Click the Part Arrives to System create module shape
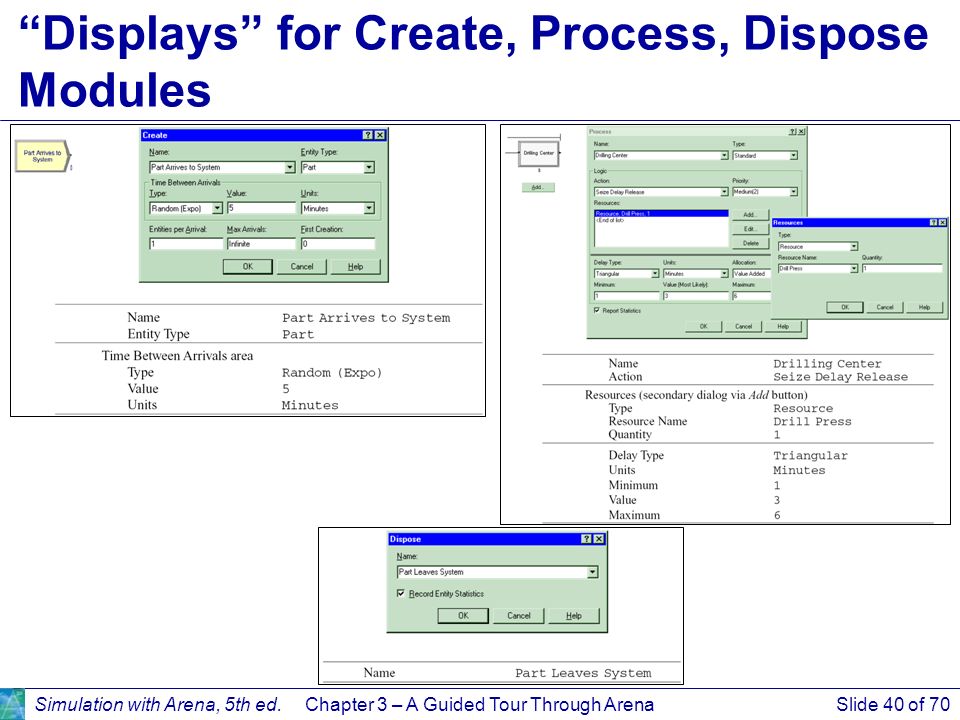Image resolution: width=960 pixels, height=720 pixels. point(42,156)
